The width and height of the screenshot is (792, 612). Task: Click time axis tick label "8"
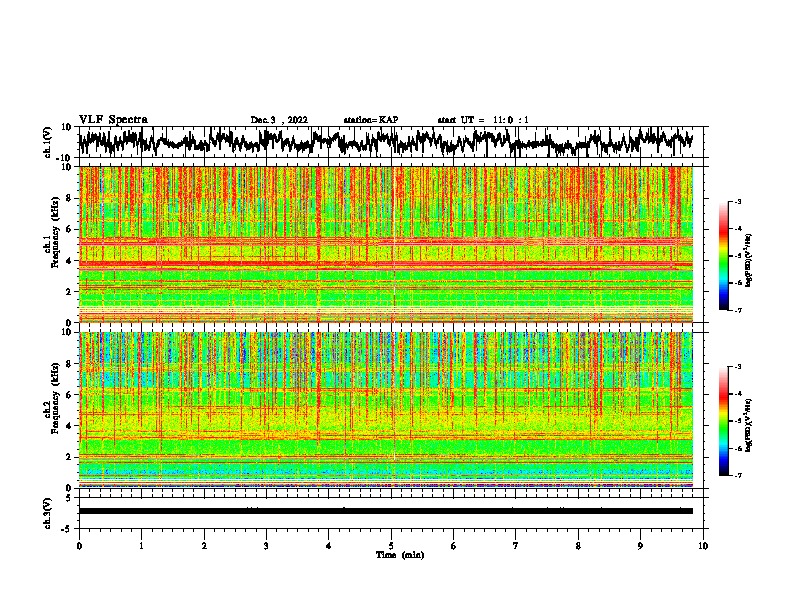[x=578, y=546]
